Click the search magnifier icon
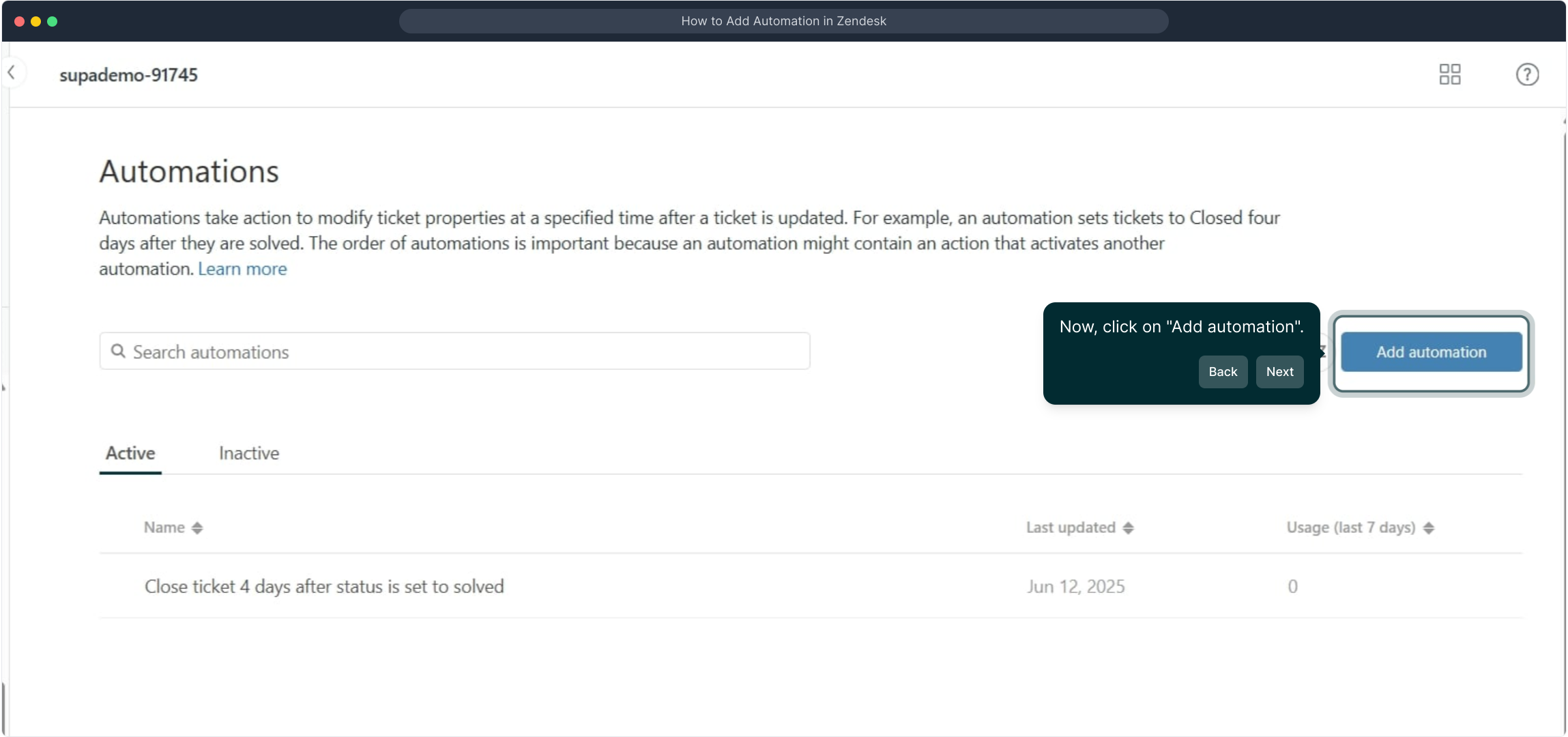1568x737 pixels. [118, 351]
